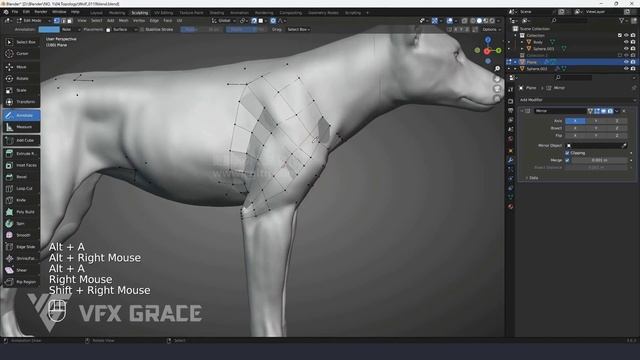Open the Render menu

[x=41, y=12]
